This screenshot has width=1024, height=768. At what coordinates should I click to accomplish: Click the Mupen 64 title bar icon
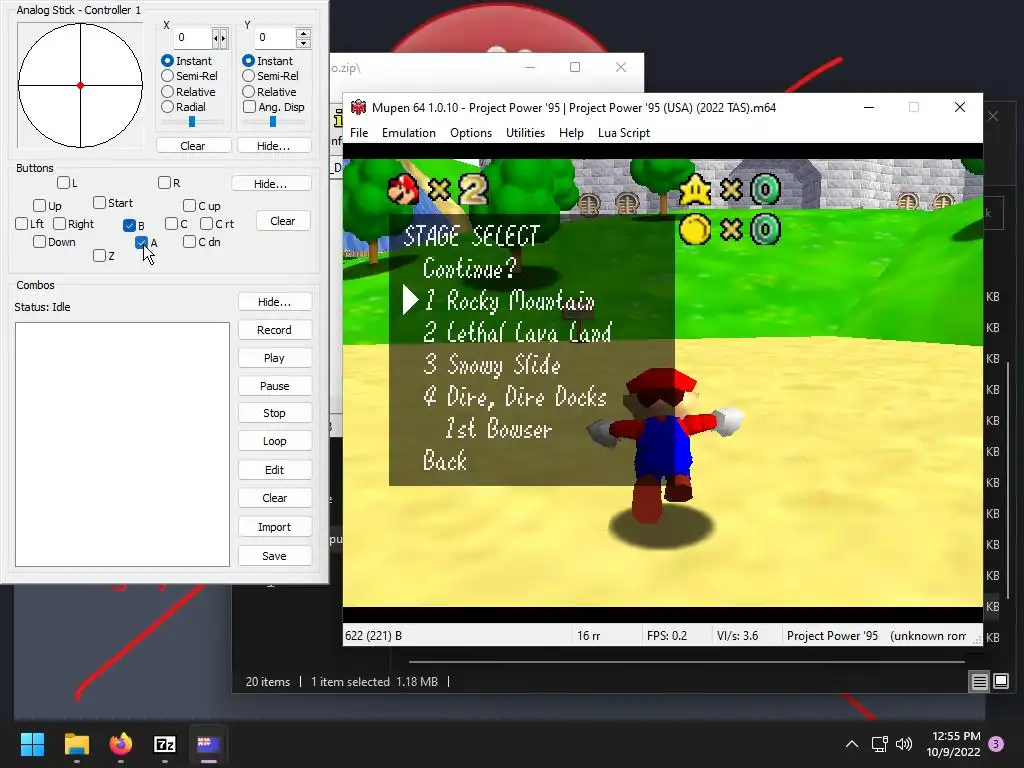[x=358, y=107]
